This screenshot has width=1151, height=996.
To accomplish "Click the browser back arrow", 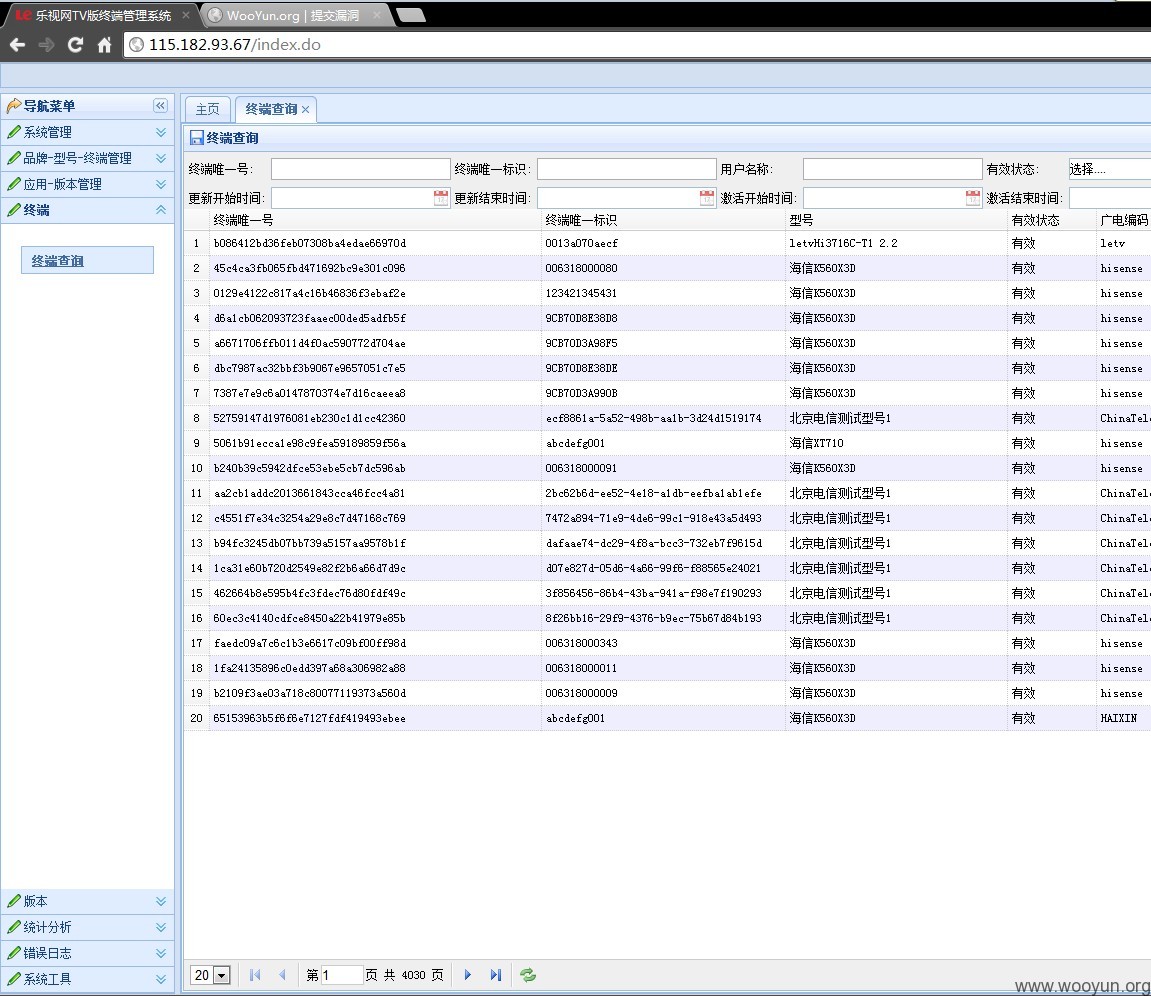I will [x=18, y=45].
